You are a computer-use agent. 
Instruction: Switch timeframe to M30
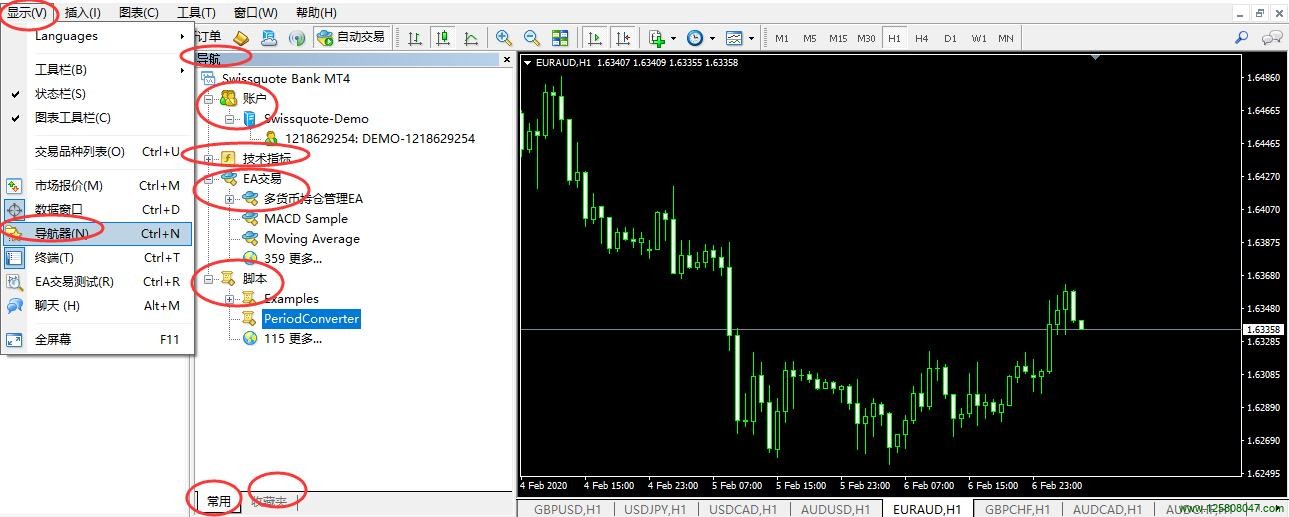click(866, 38)
